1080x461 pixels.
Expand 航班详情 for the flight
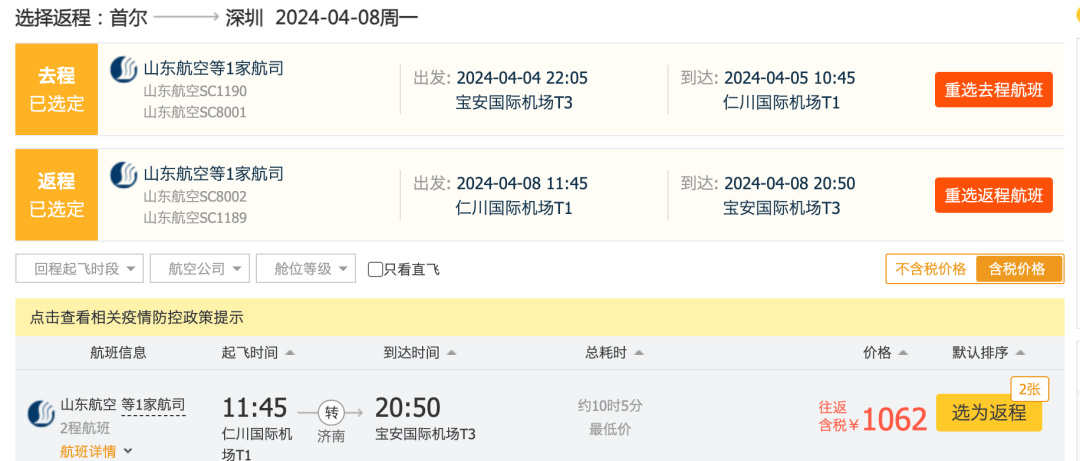pos(97,451)
